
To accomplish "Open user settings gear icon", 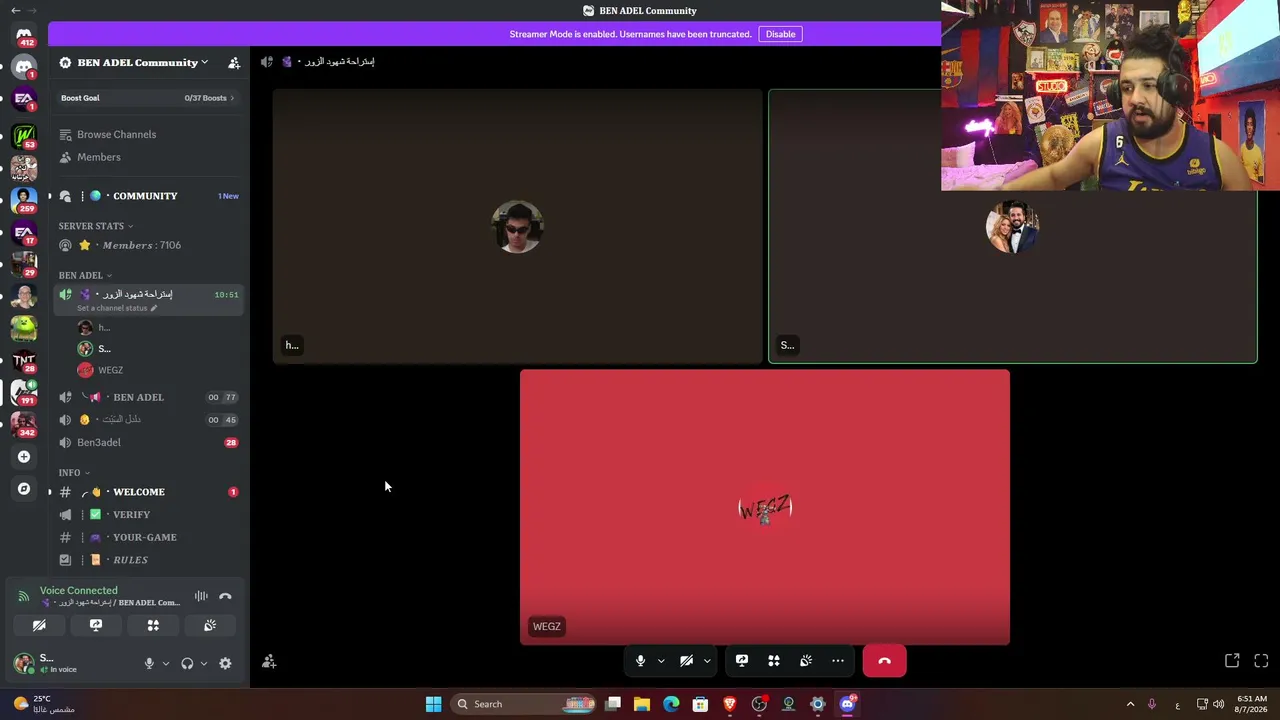I will point(225,663).
